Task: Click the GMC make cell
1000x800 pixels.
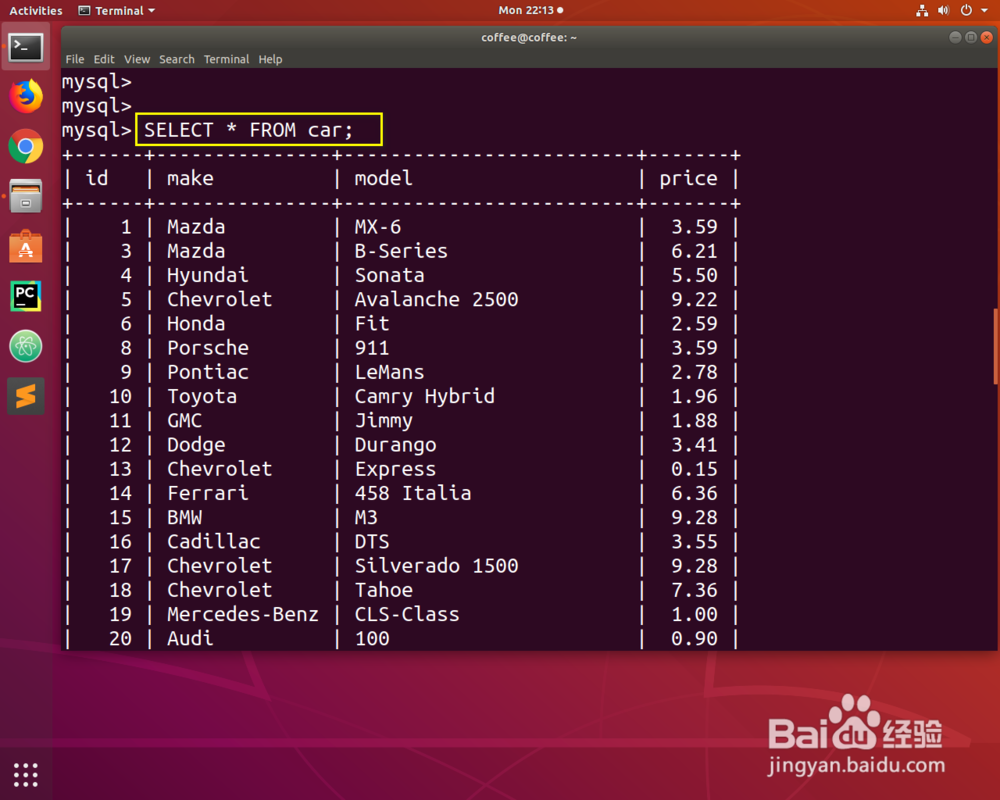Action: [184, 421]
